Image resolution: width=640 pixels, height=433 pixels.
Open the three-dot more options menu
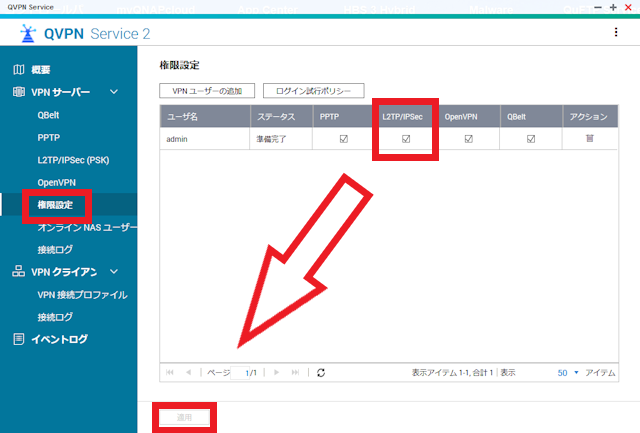click(616, 32)
